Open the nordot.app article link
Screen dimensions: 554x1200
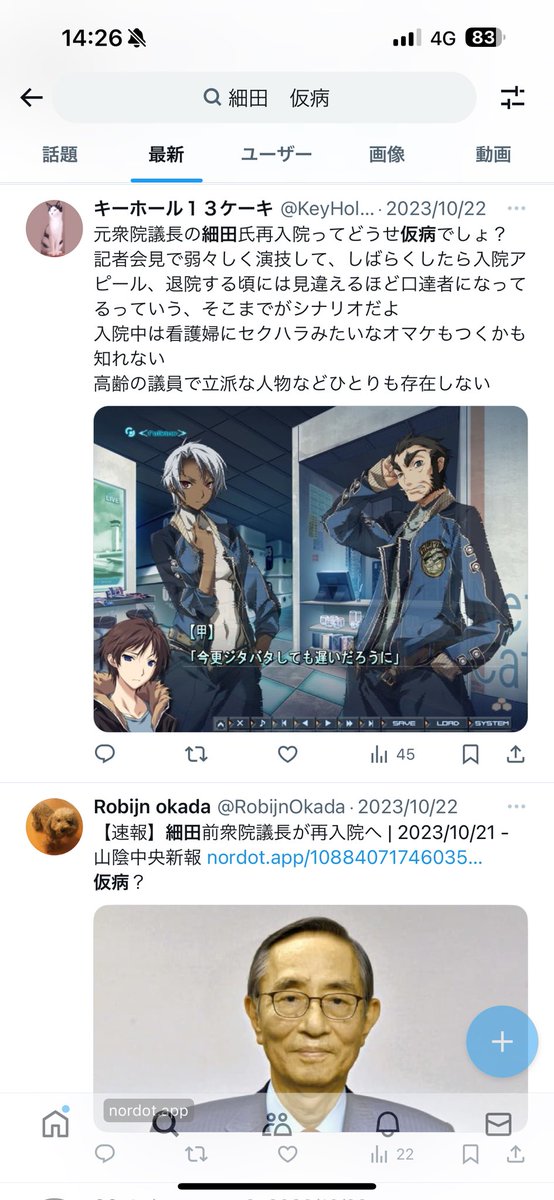point(345,857)
